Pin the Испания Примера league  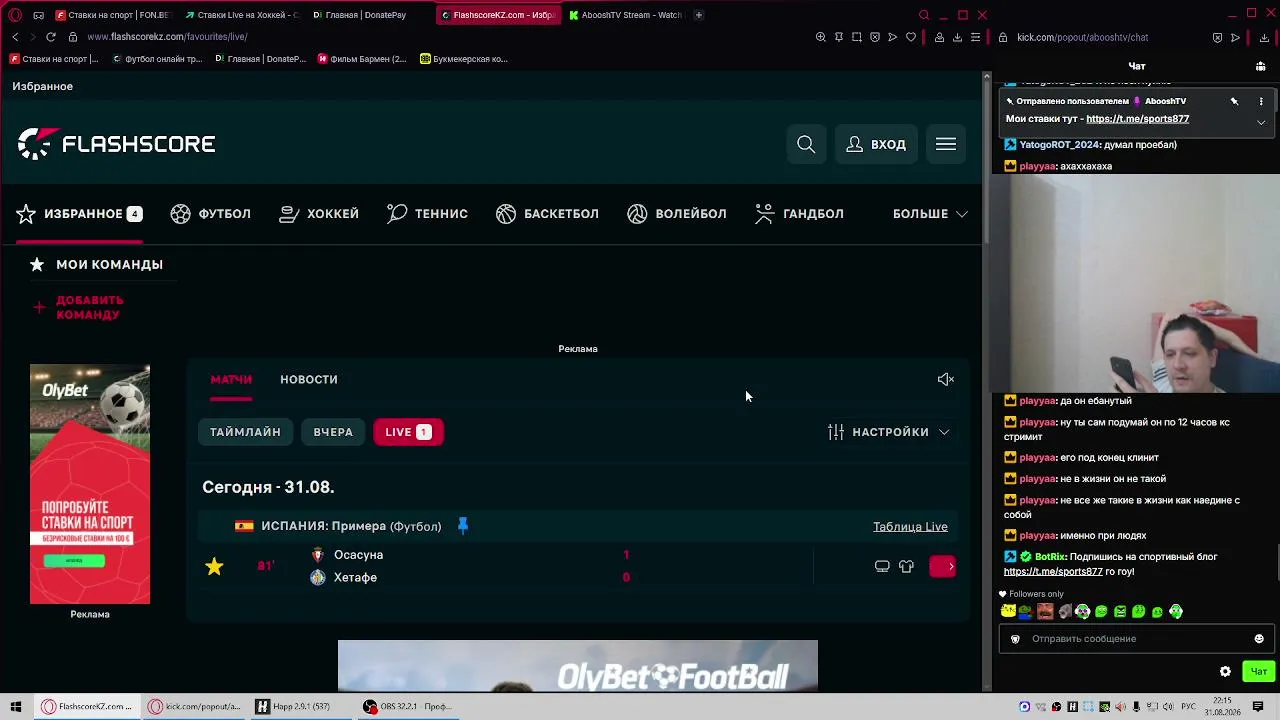click(463, 525)
